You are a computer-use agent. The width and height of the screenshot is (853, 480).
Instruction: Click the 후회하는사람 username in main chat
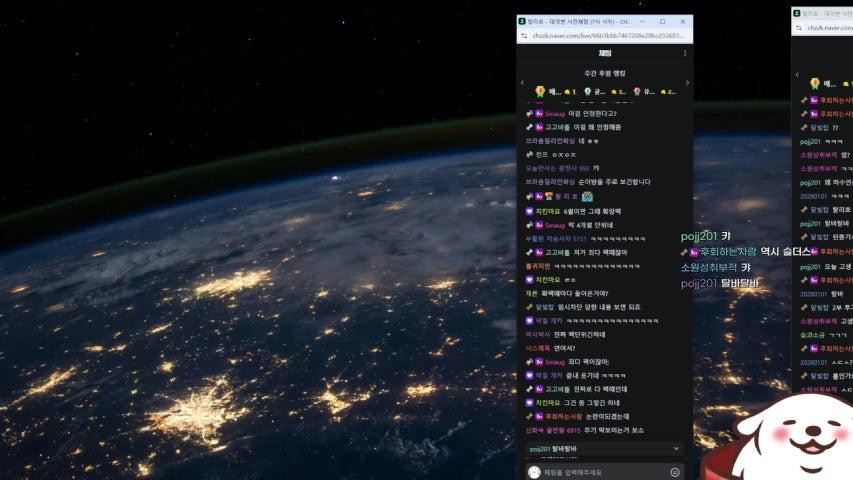[563, 416]
